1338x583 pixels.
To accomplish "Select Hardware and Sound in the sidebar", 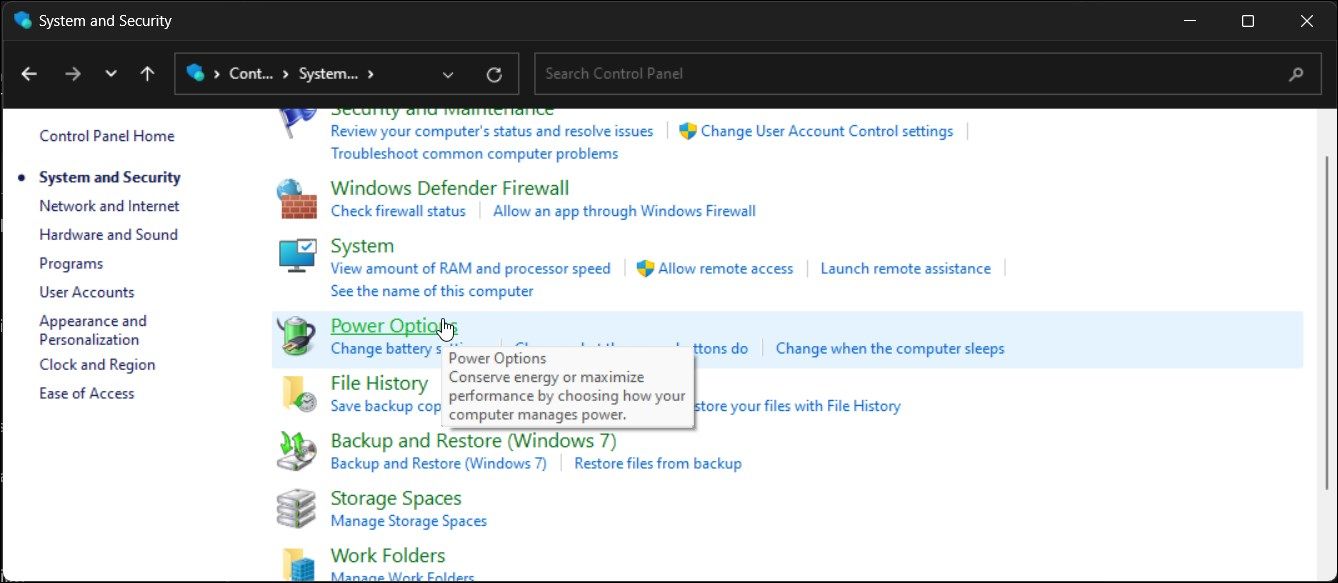I will 108,234.
